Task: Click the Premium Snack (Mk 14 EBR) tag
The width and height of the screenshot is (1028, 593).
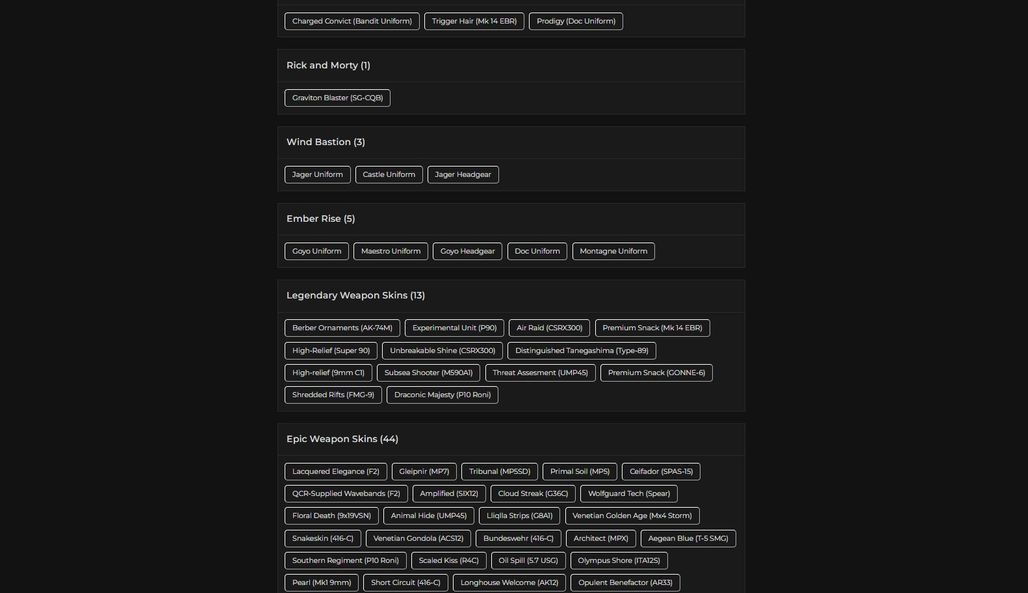Action: pos(652,328)
